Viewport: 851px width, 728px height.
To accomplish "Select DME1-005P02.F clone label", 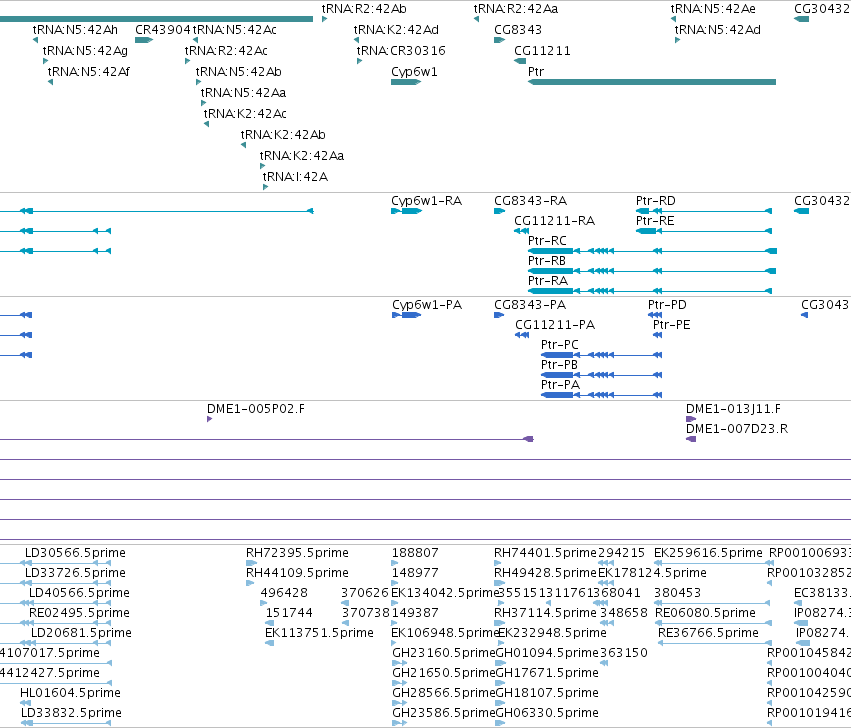I will click(x=256, y=409).
